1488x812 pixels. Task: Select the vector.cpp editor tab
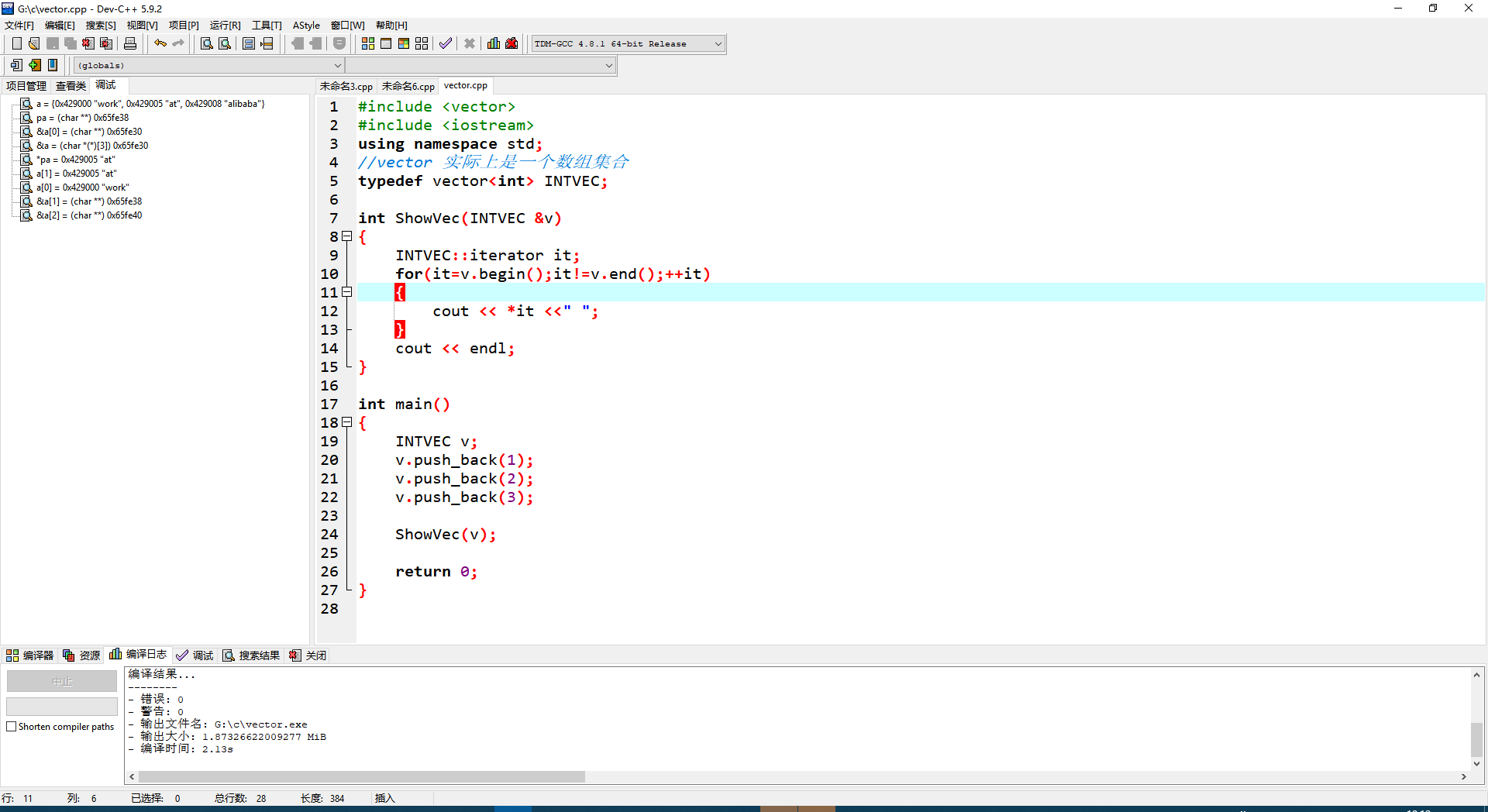point(466,85)
